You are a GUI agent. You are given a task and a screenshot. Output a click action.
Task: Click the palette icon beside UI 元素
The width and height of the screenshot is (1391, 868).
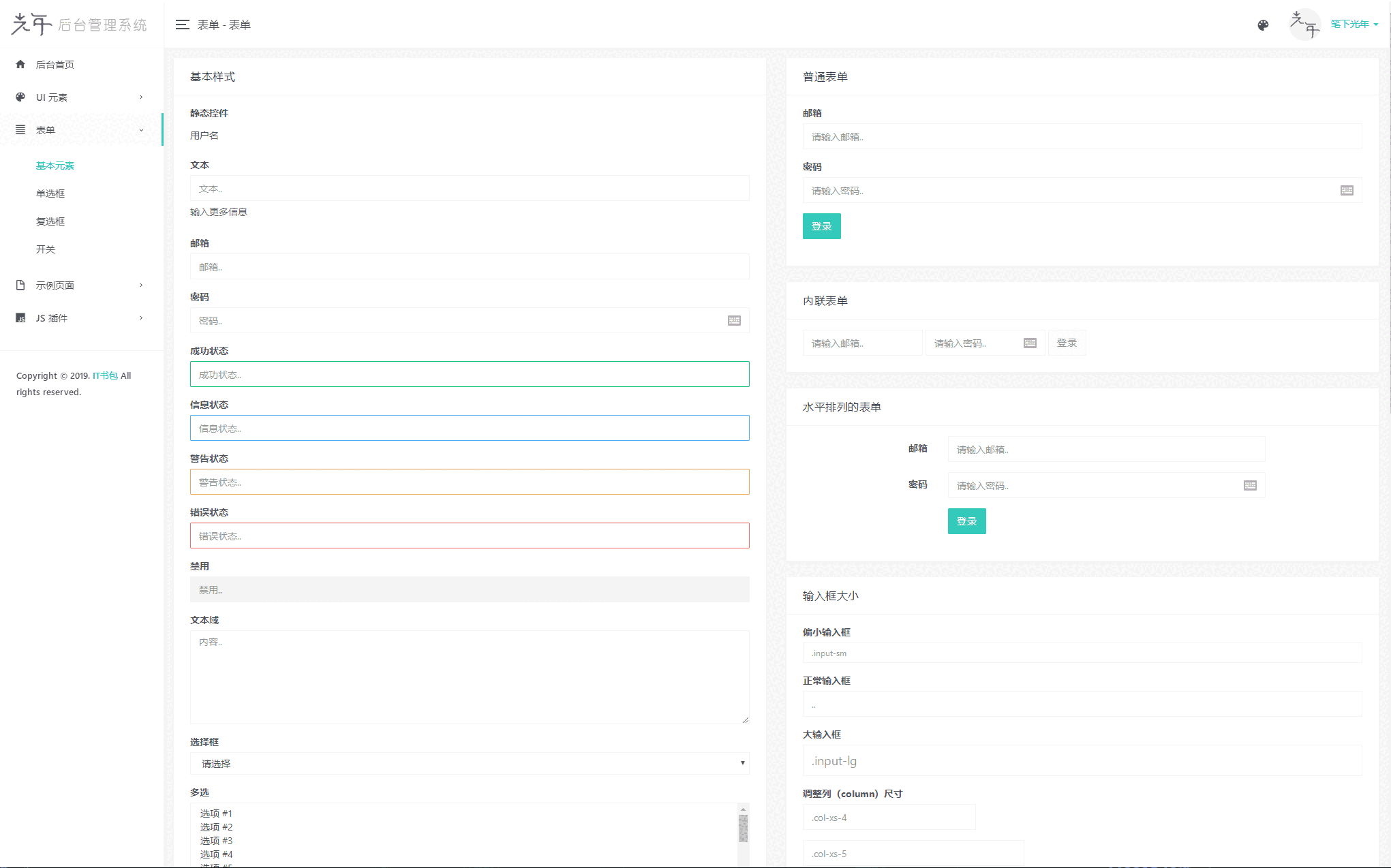(x=20, y=97)
